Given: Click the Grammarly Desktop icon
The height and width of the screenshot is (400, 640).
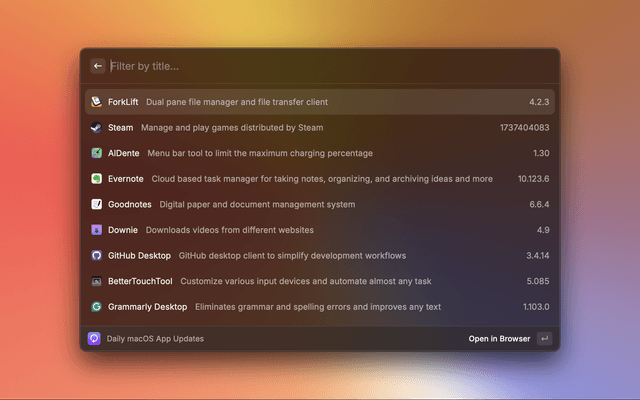Looking at the screenshot, I should point(97,307).
